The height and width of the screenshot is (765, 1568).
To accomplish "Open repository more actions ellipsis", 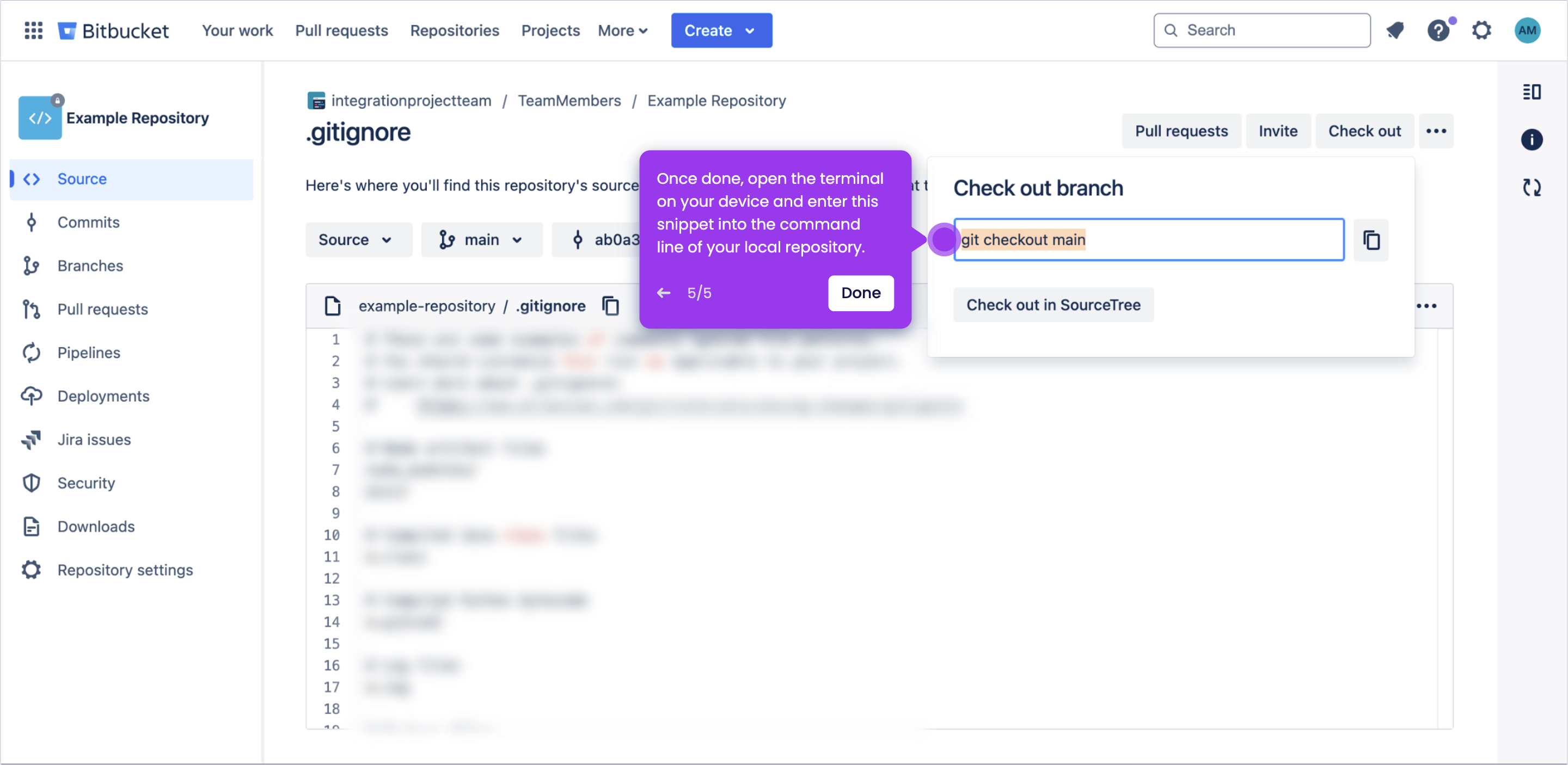I will [1436, 131].
